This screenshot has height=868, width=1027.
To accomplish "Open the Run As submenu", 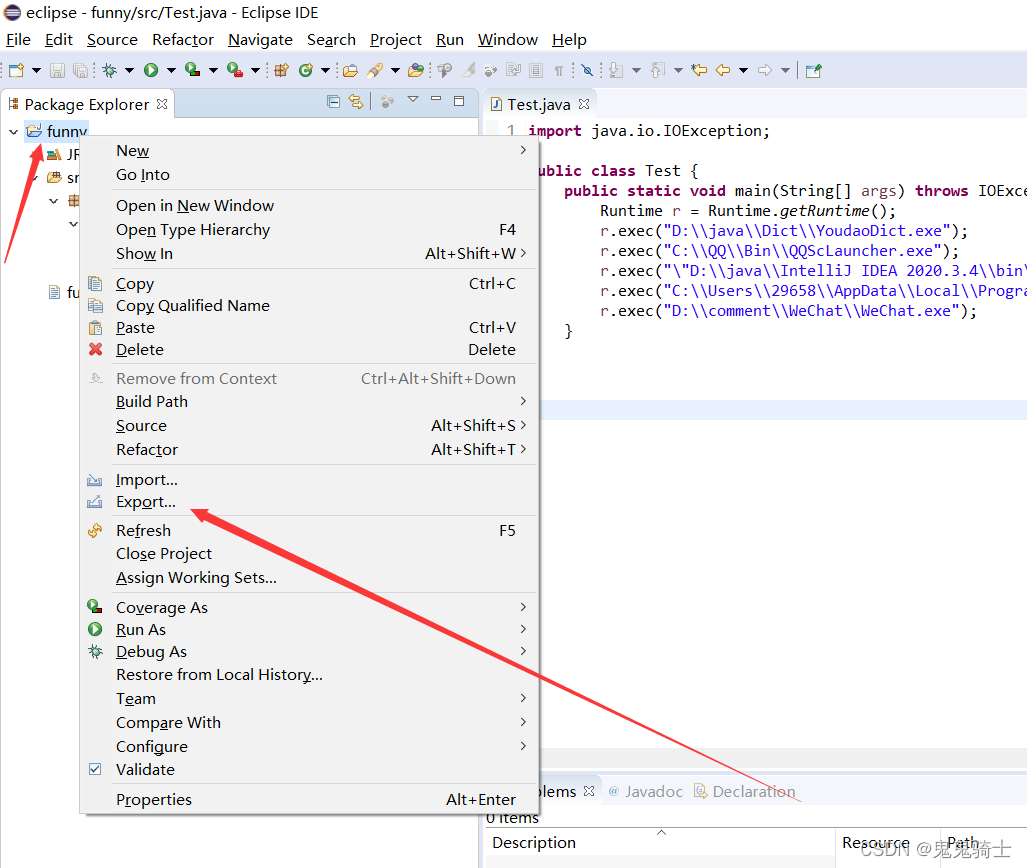I will click(308, 629).
